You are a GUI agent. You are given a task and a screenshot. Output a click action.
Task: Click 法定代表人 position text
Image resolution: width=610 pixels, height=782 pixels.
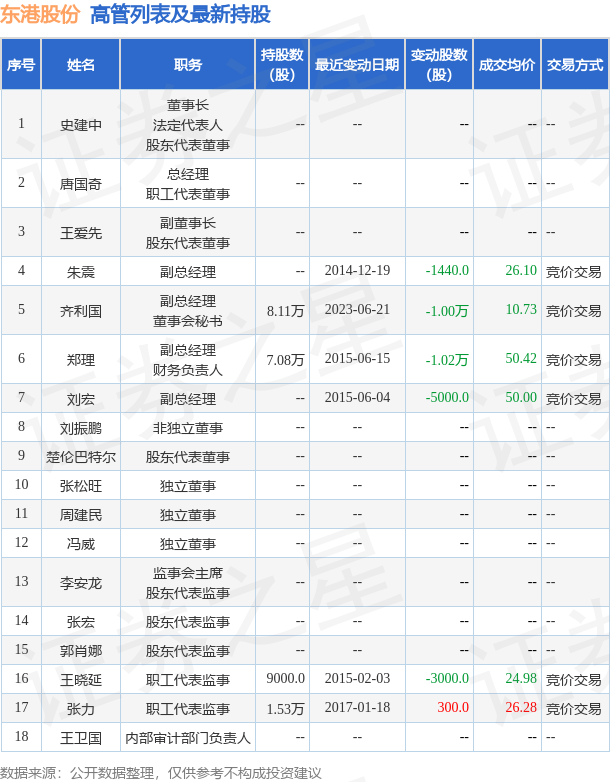pyautogui.click(x=188, y=125)
